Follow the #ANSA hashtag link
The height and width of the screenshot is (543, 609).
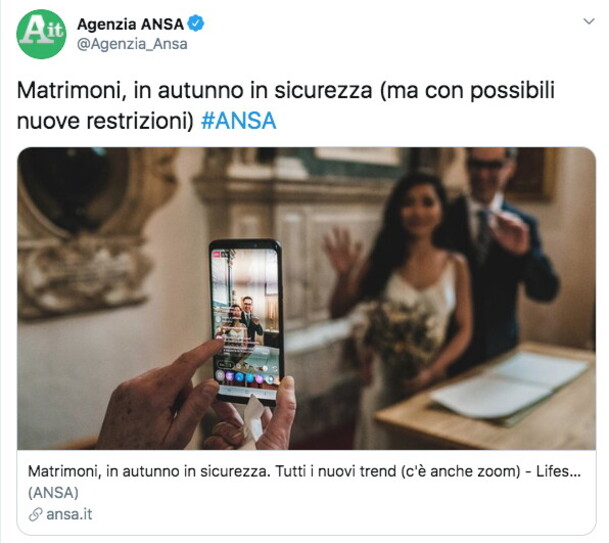coord(238,120)
